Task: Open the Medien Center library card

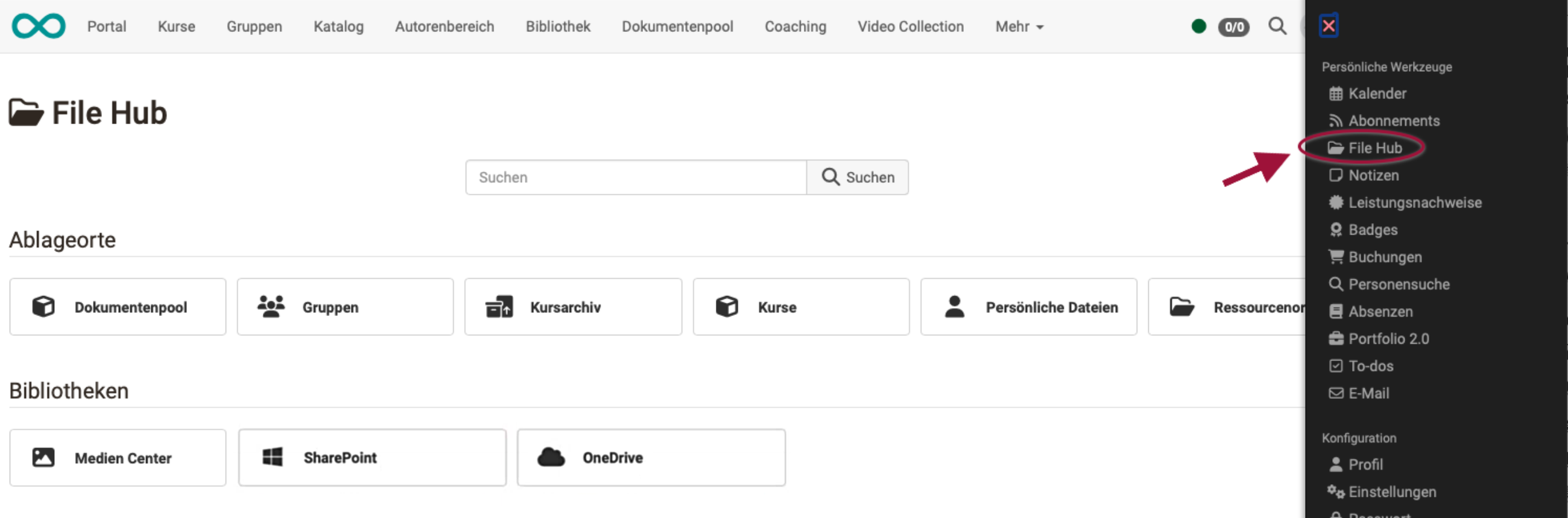Action: point(118,458)
